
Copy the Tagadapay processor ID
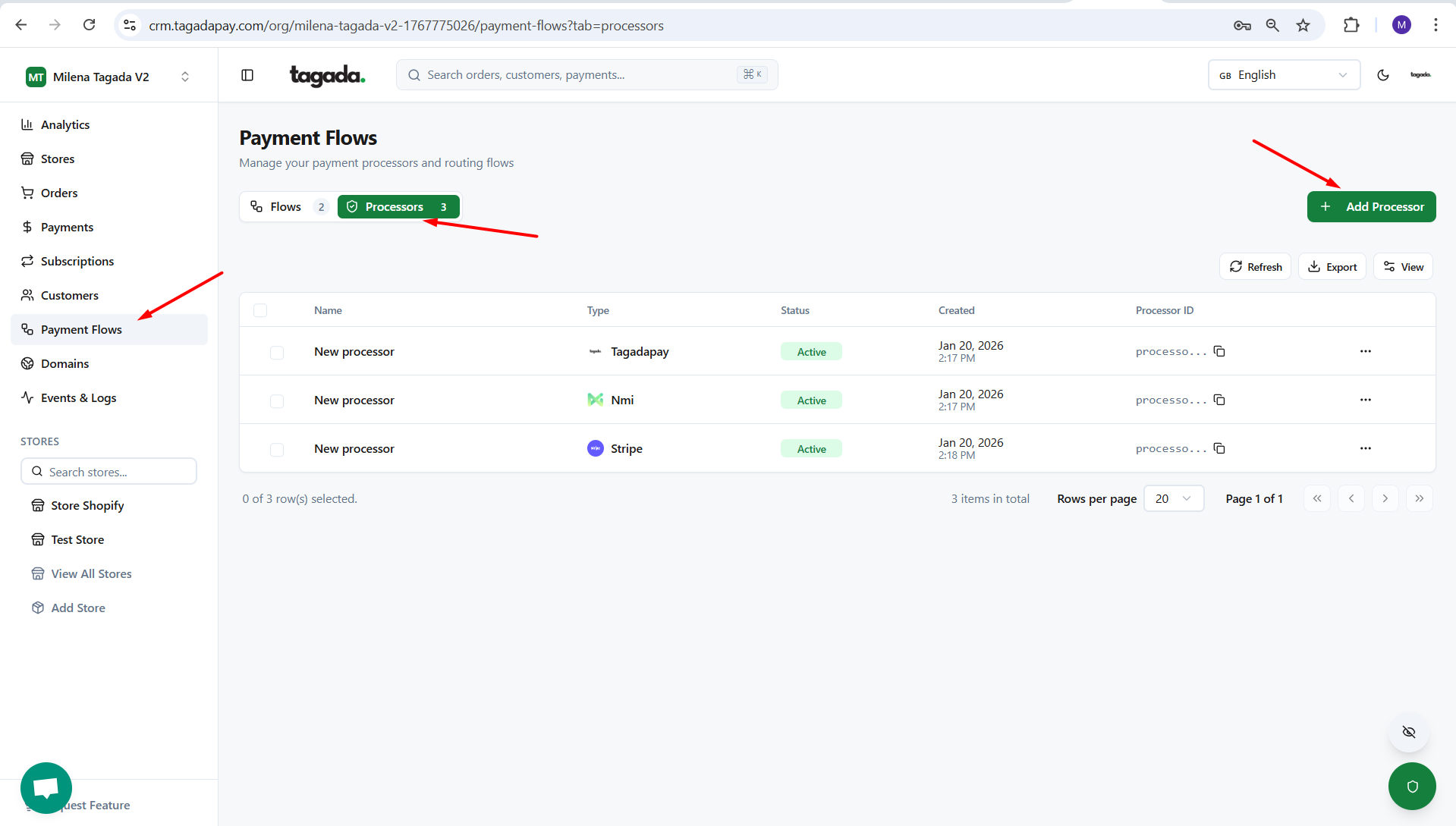coord(1219,351)
